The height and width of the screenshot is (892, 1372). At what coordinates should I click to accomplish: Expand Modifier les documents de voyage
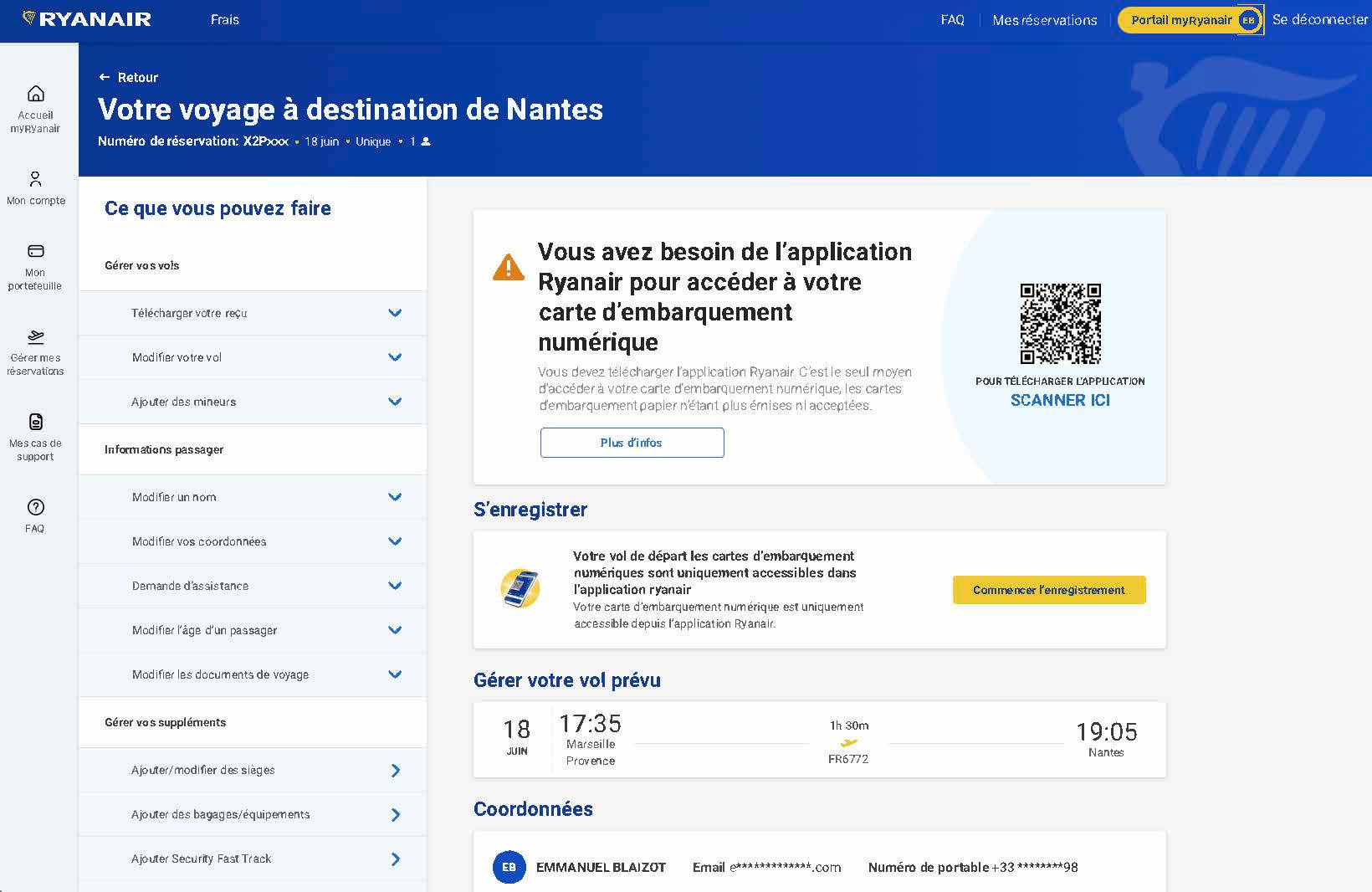[x=253, y=674]
